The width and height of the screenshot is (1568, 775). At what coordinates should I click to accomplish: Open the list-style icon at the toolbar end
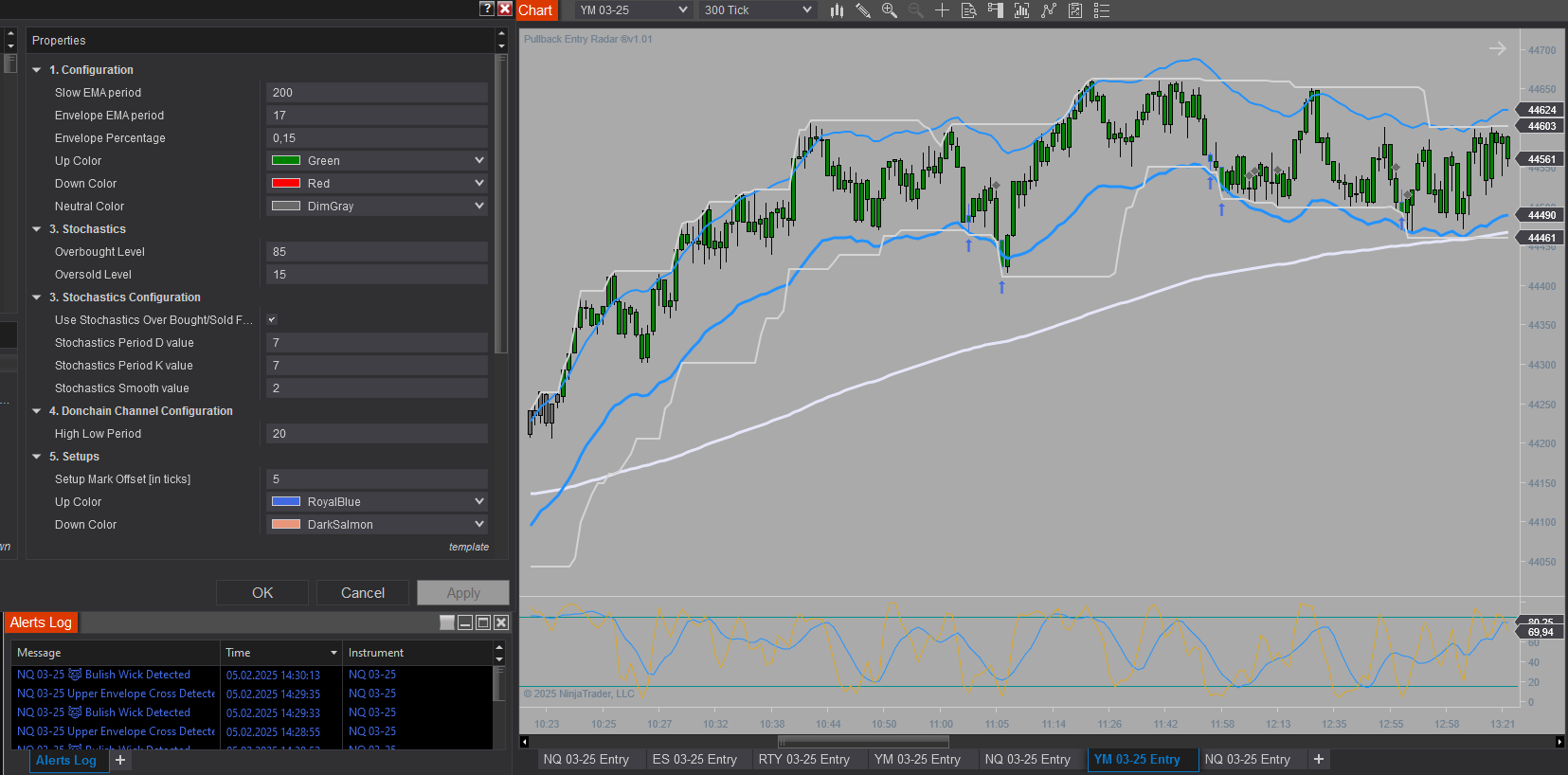coord(1101,10)
